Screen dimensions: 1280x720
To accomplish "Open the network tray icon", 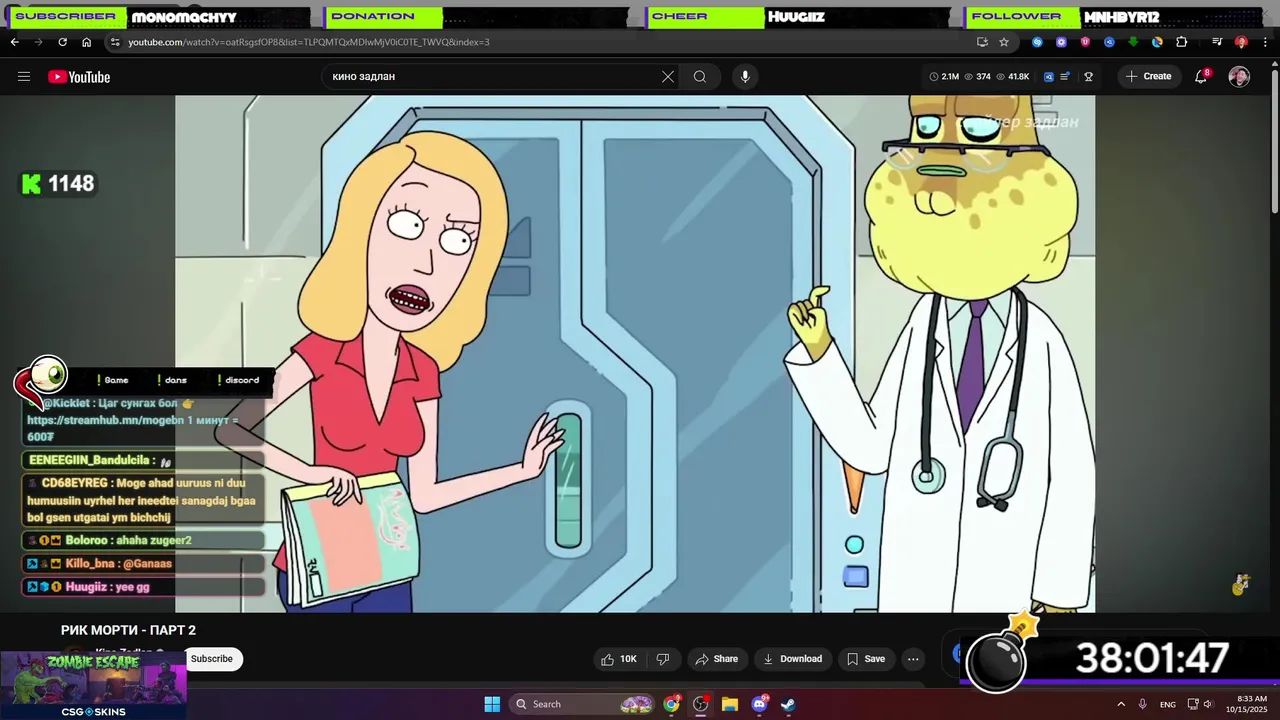I will [1193, 704].
